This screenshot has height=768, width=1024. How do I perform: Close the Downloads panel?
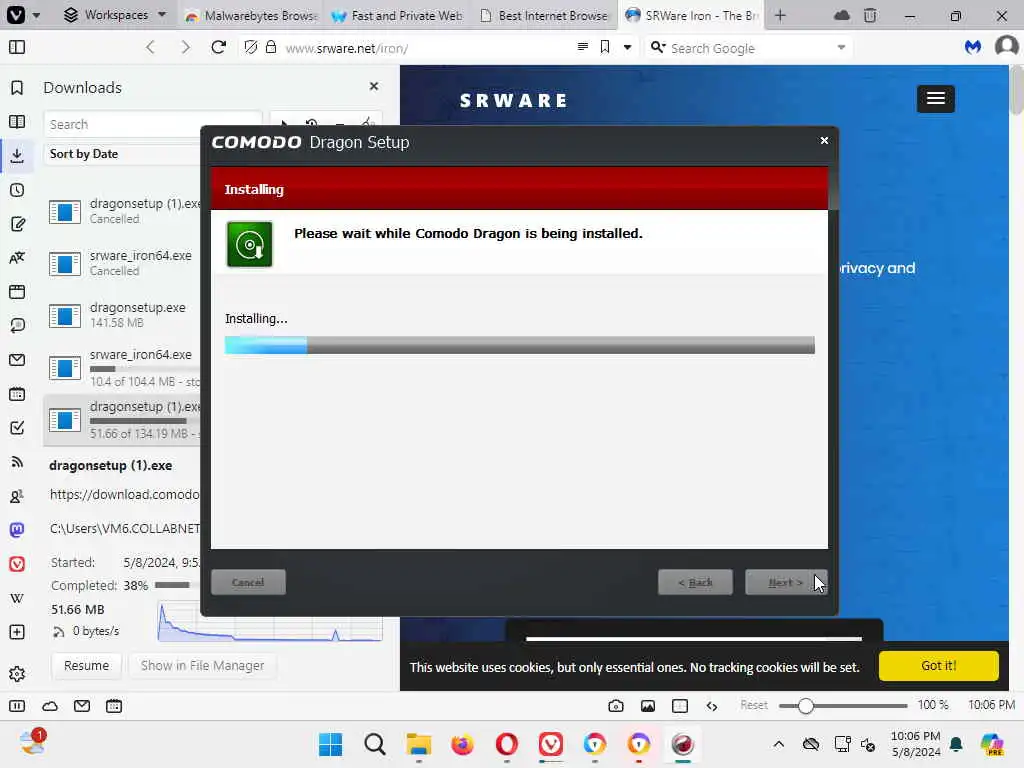click(x=374, y=86)
